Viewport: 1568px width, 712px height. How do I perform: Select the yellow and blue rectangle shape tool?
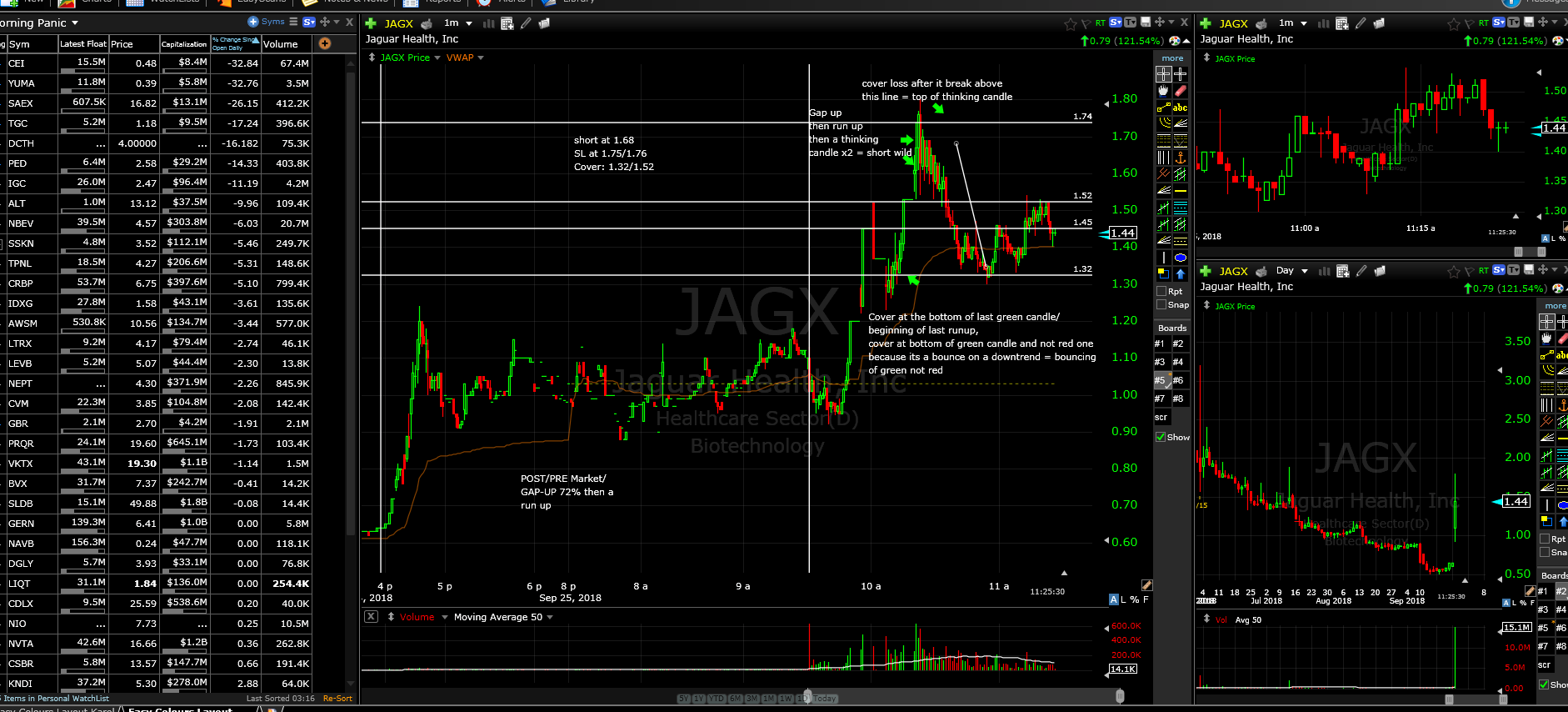tap(1164, 273)
